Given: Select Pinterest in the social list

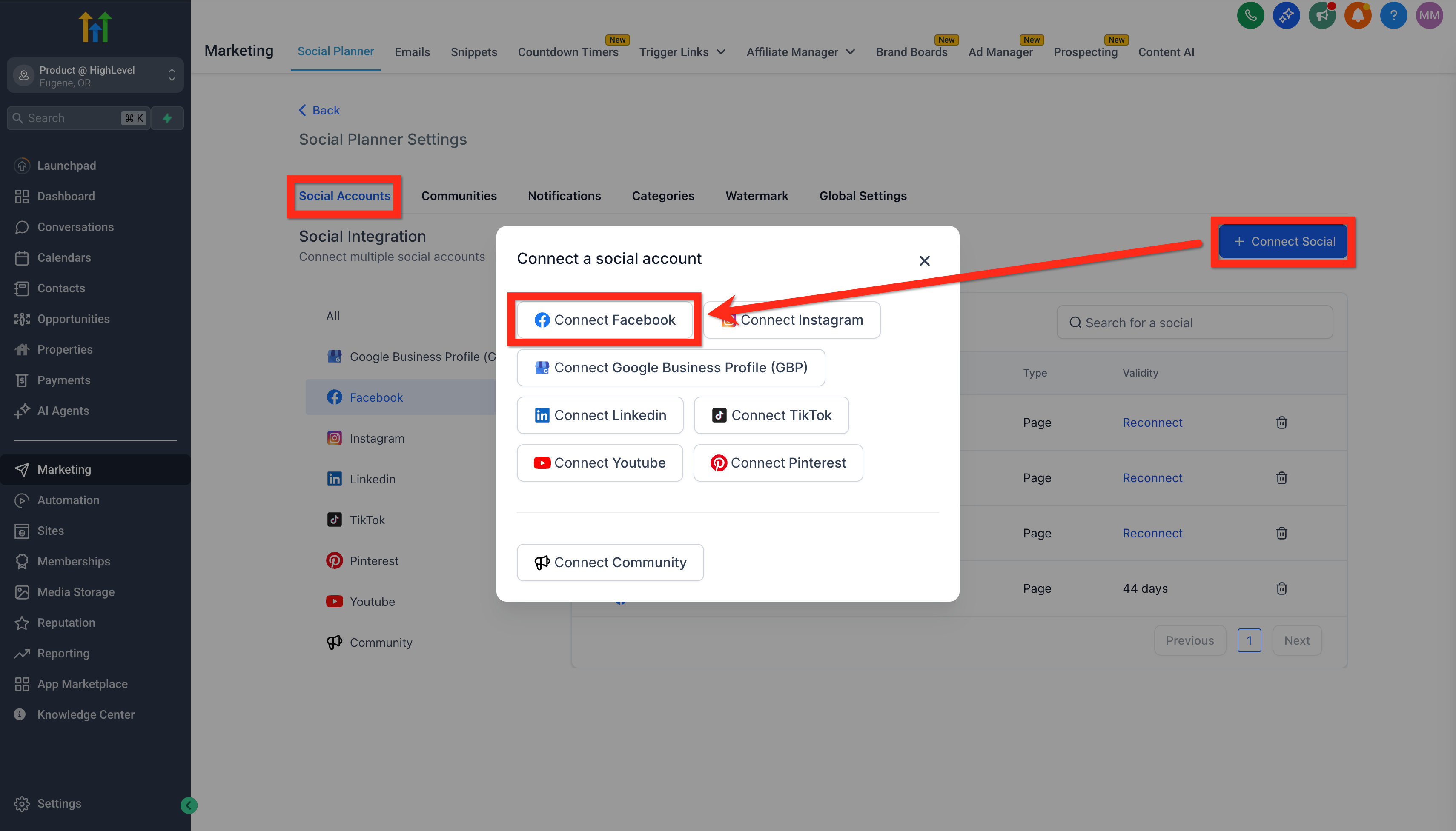Looking at the screenshot, I should coord(373,560).
